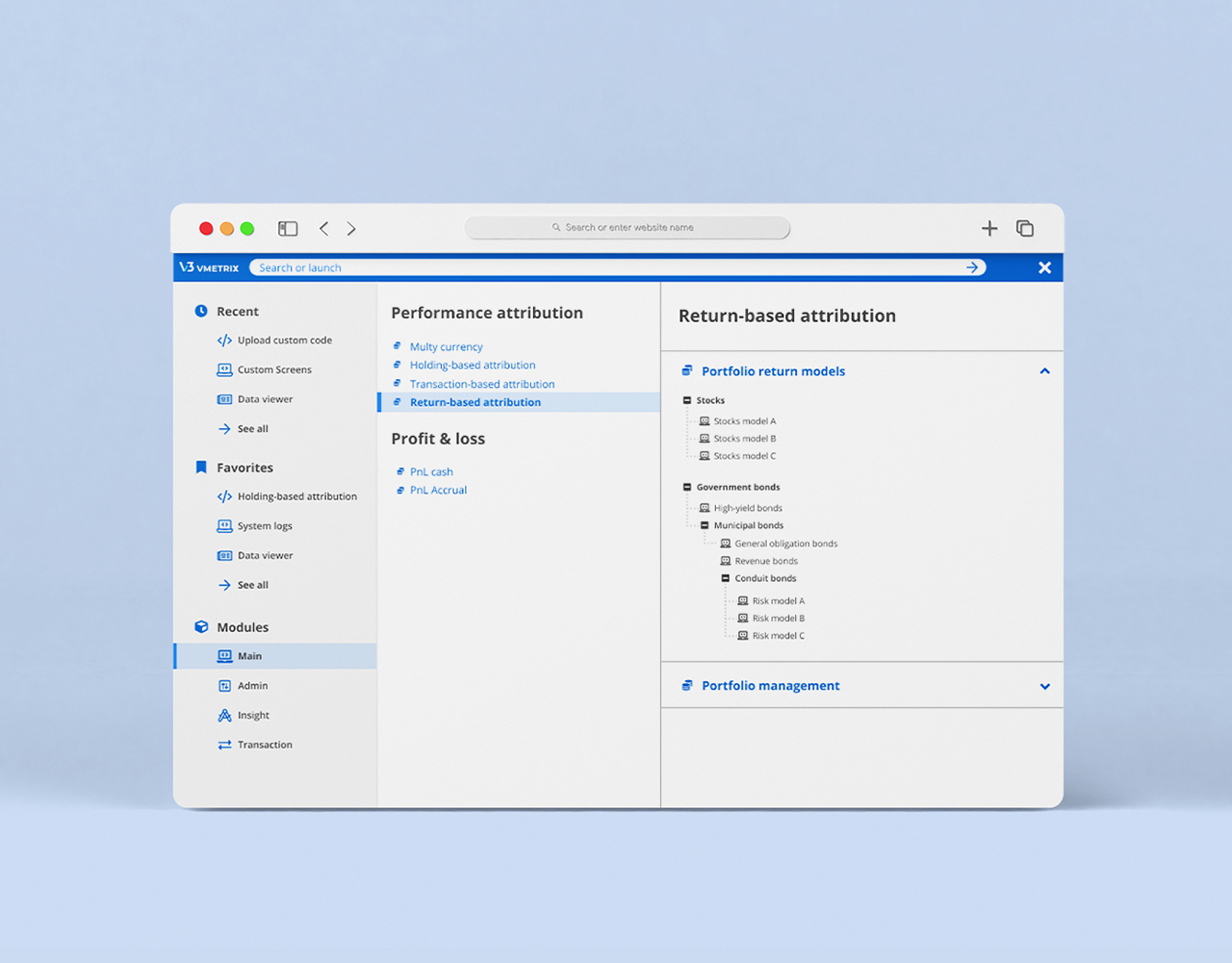Open the PnL Accrual link

tap(438, 491)
